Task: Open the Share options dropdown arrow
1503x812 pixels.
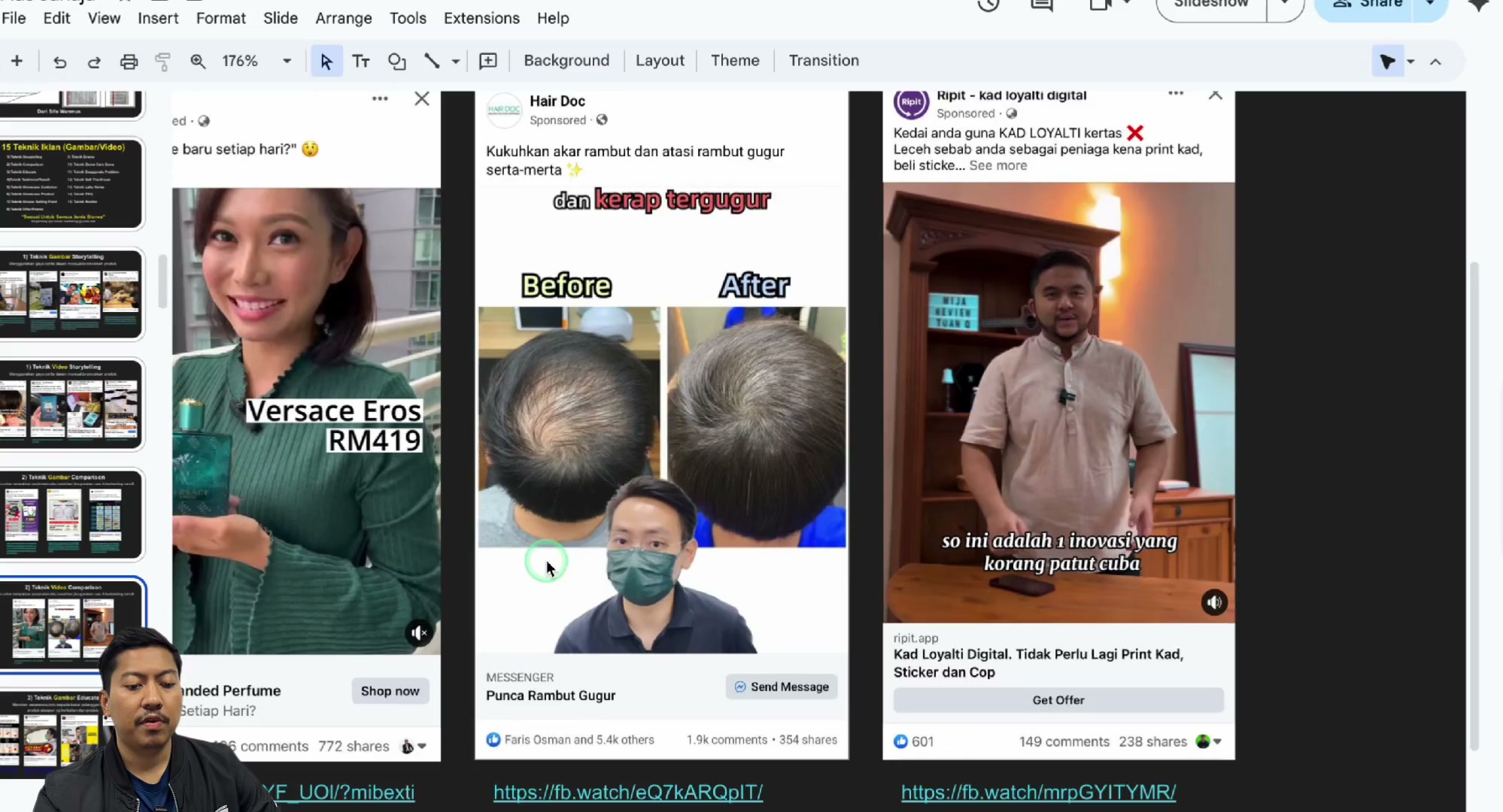Action: pos(1430,5)
